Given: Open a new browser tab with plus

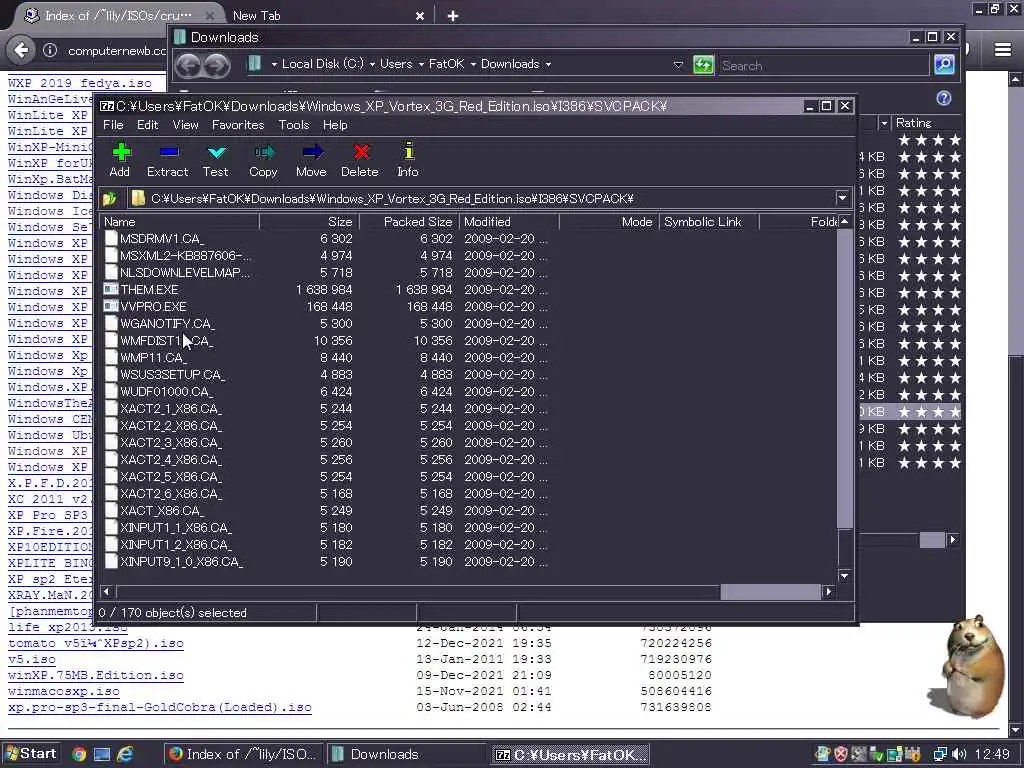Looking at the screenshot, I should tap(453, 16).
